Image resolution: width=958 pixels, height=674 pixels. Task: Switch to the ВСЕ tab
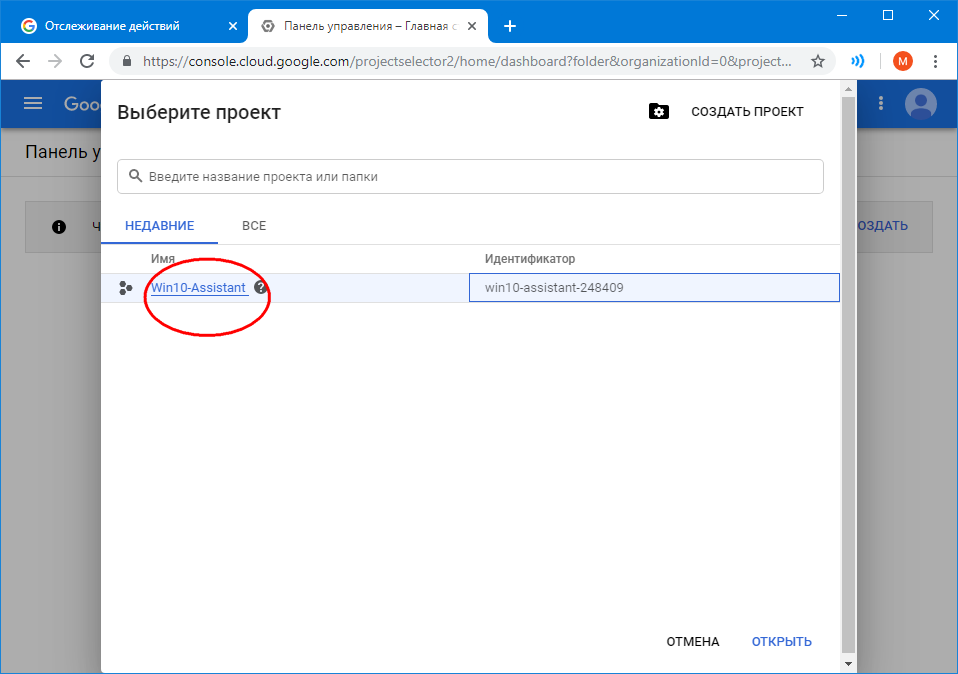[x=254, y=226]
